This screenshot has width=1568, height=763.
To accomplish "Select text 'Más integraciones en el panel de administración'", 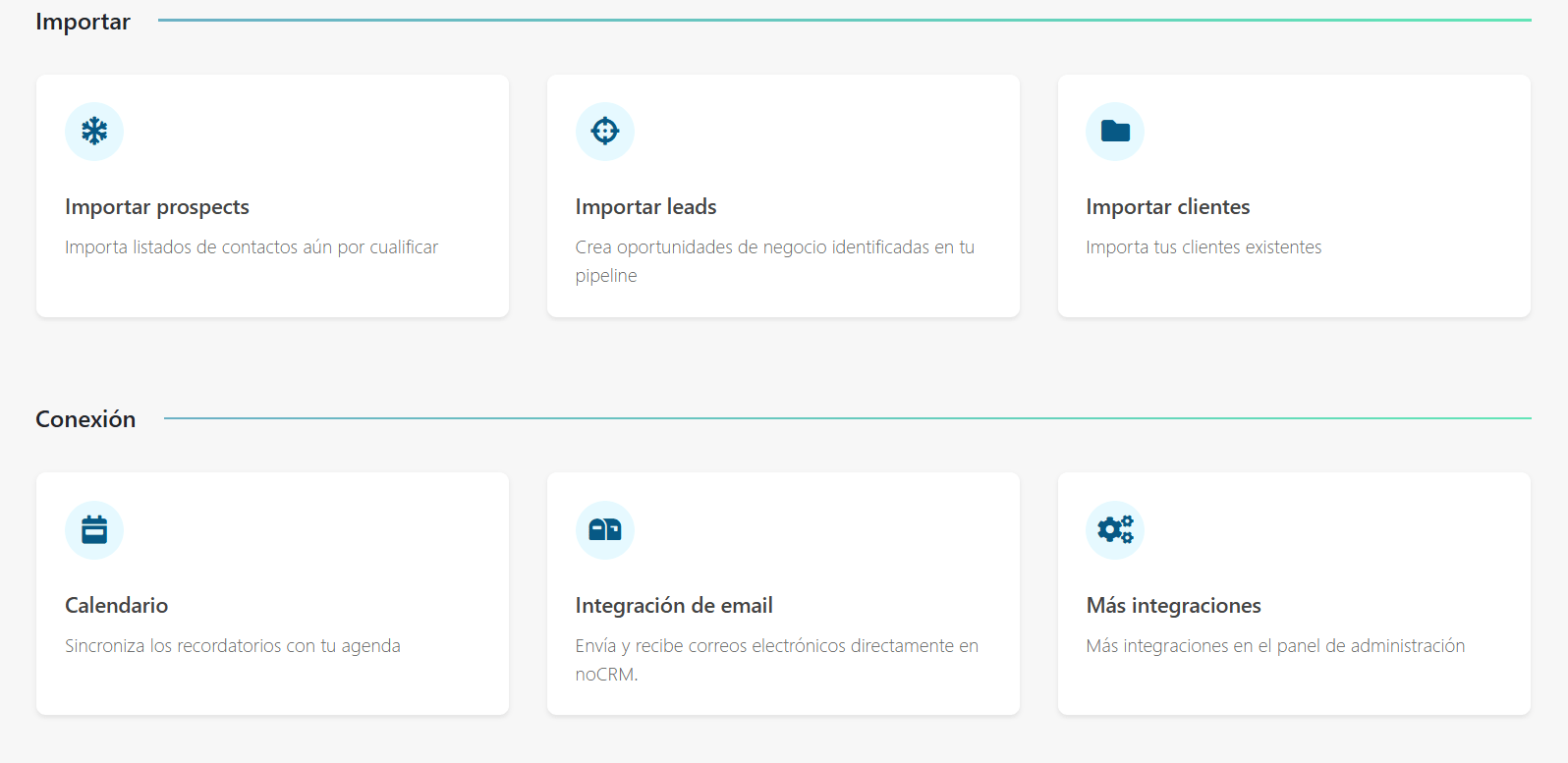I will coord(1275,646).
